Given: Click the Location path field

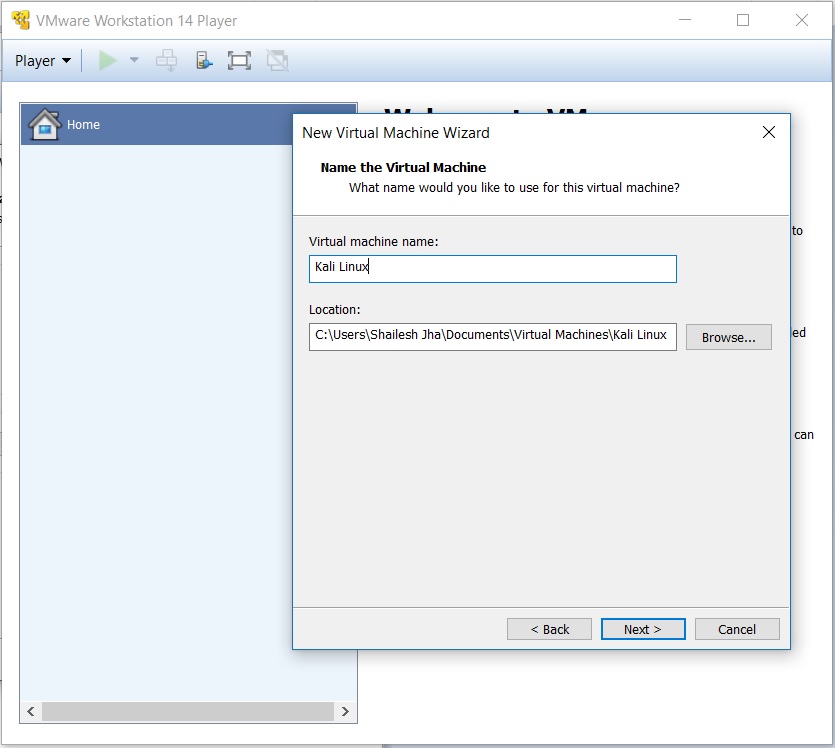Looking at the screenshot, I should pos(493,336).
